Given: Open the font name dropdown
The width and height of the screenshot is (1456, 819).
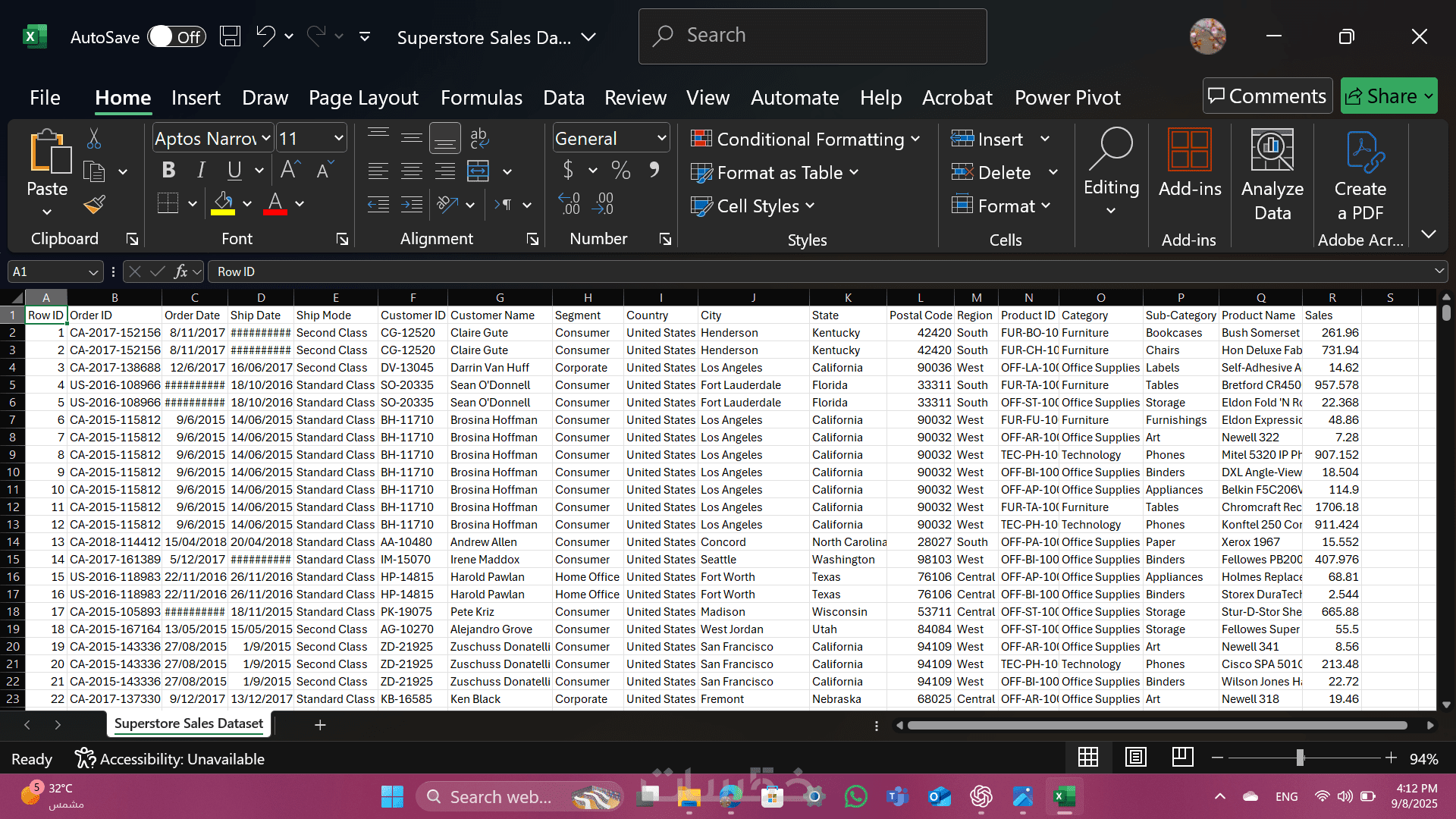Looking at the screenshot, I should [x=266, y=139].
